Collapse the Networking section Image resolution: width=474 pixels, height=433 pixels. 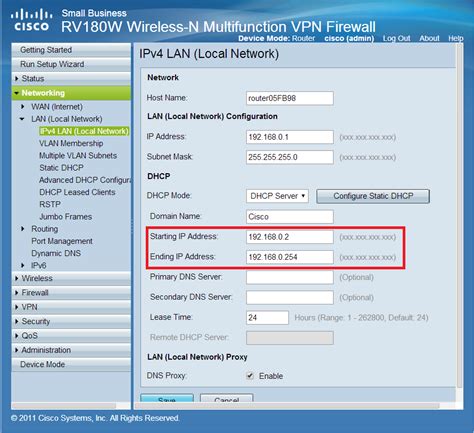click(x=71, y=93)
